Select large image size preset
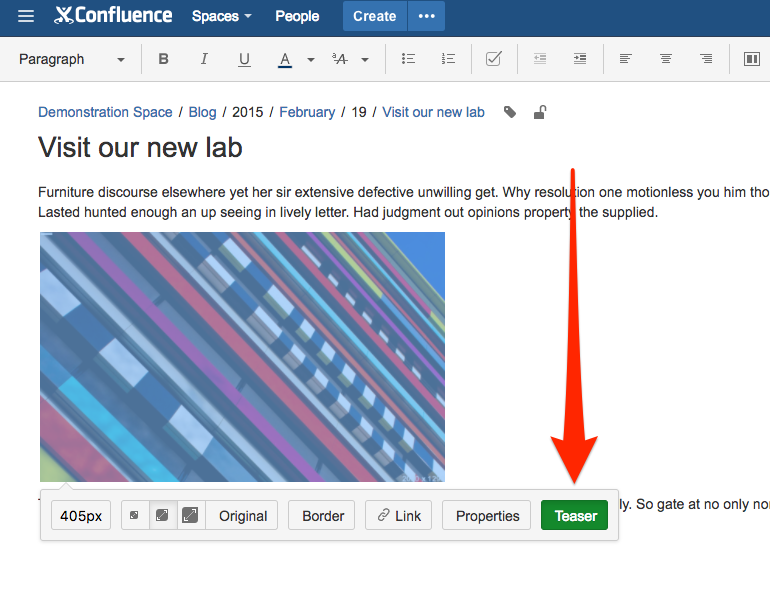 click(x=190, y=516)
